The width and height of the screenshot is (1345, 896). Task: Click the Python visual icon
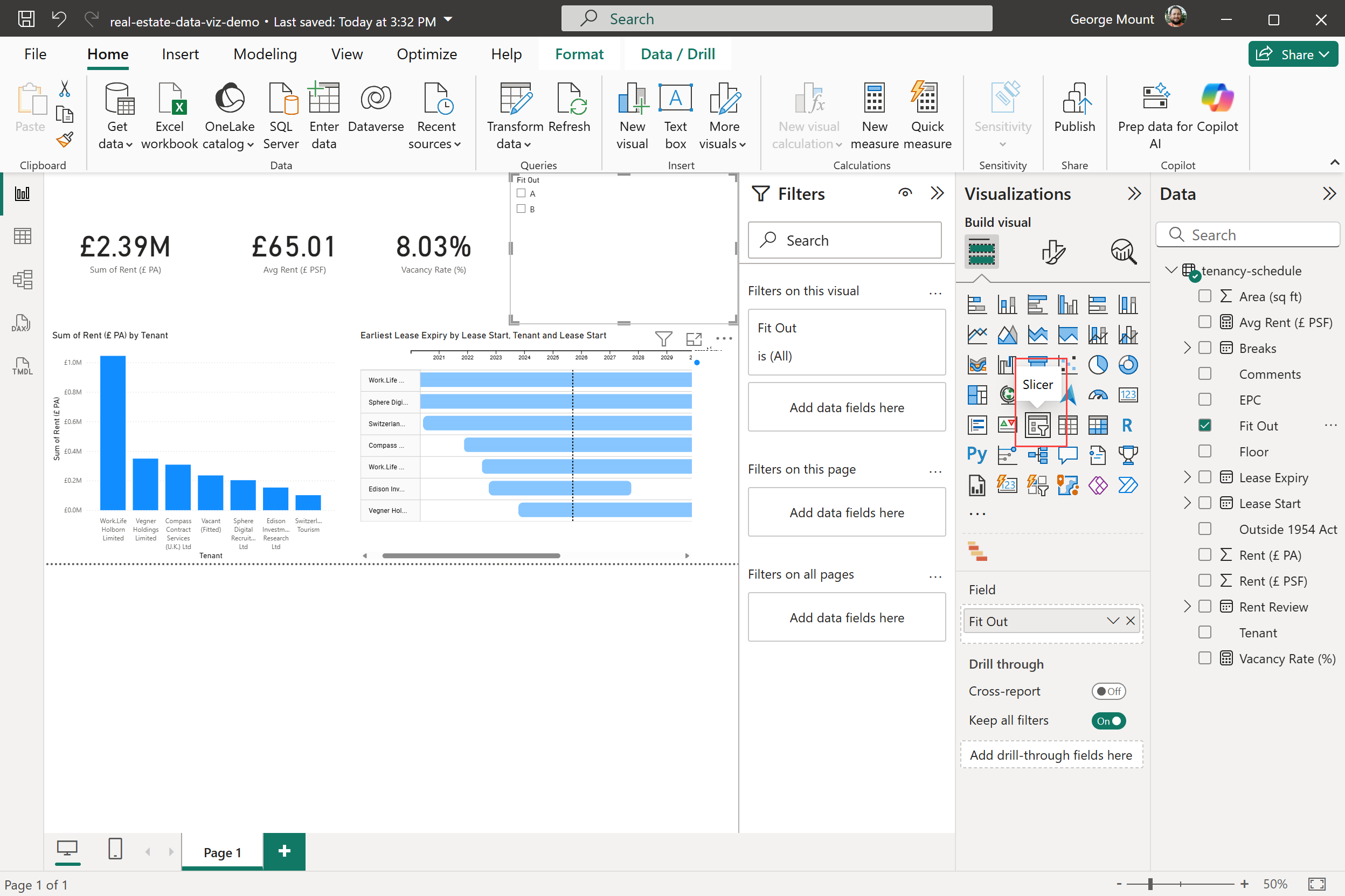(976, 455)
